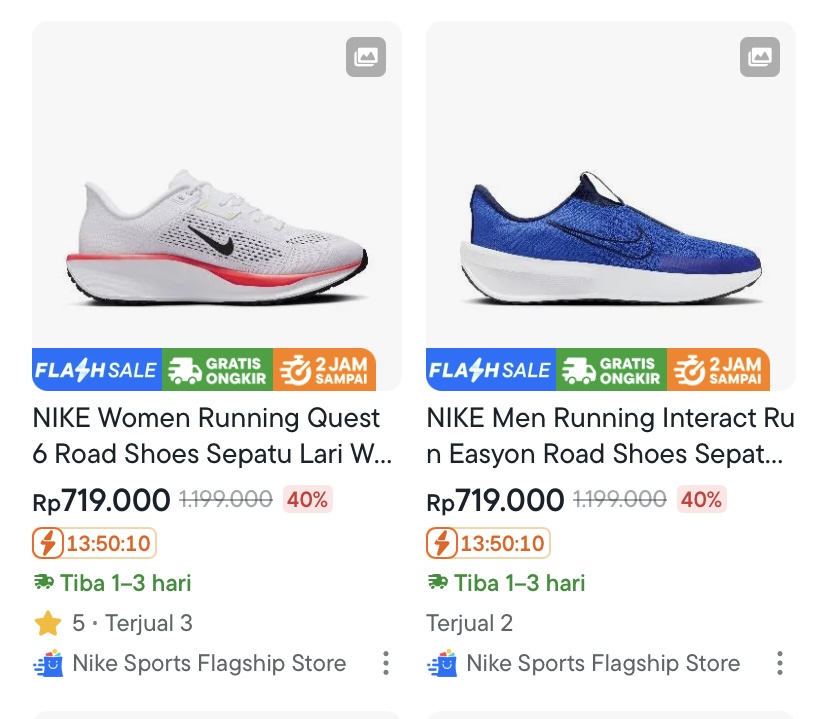Screen dimensions: 828x719
Task: Open NIKE Women Running Quest 6 product title
Action: pos(210,436)
